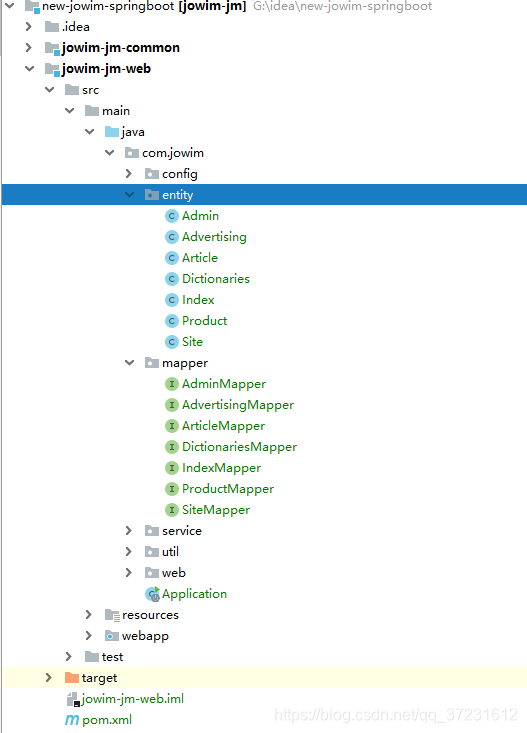Click the jowim-jm-common module icon

point(52,48)
